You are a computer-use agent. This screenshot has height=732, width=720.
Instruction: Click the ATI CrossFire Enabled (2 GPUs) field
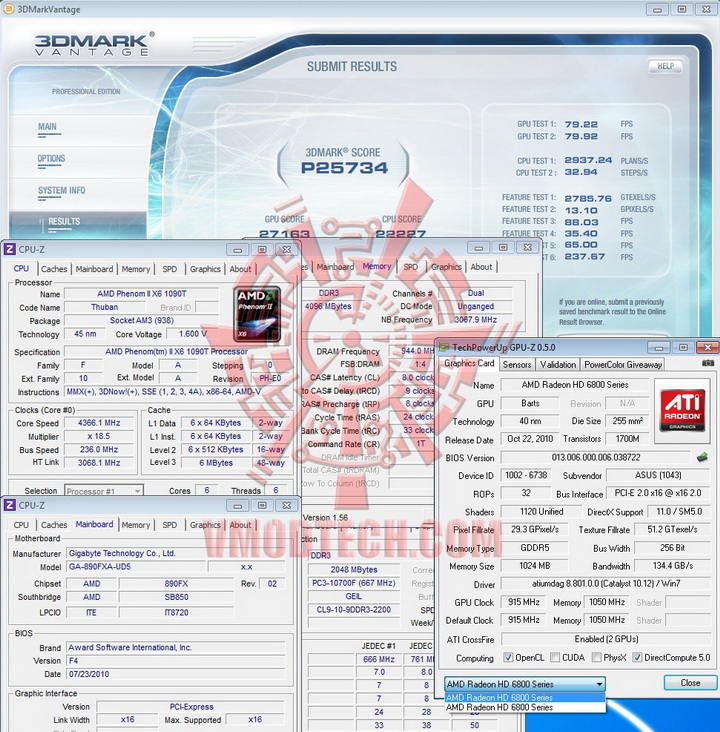coord(606,639)
